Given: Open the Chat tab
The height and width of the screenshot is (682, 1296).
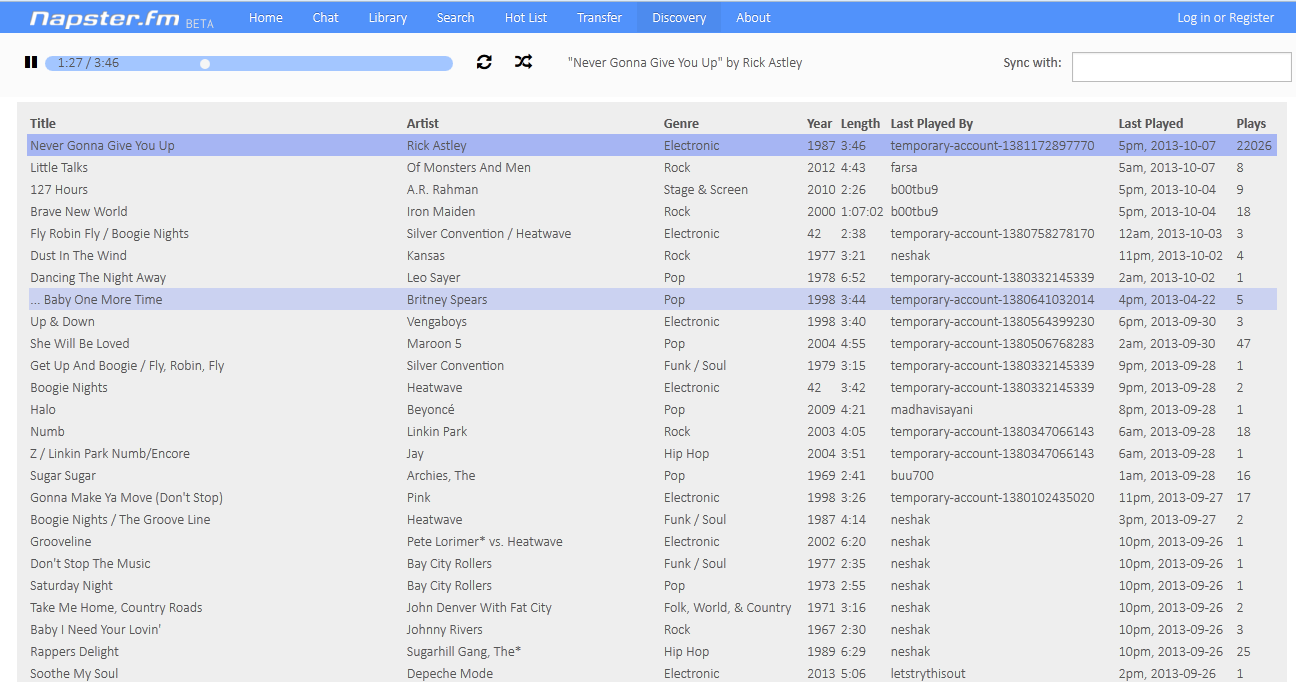Looking at the screenshot, I should [326, 18].
